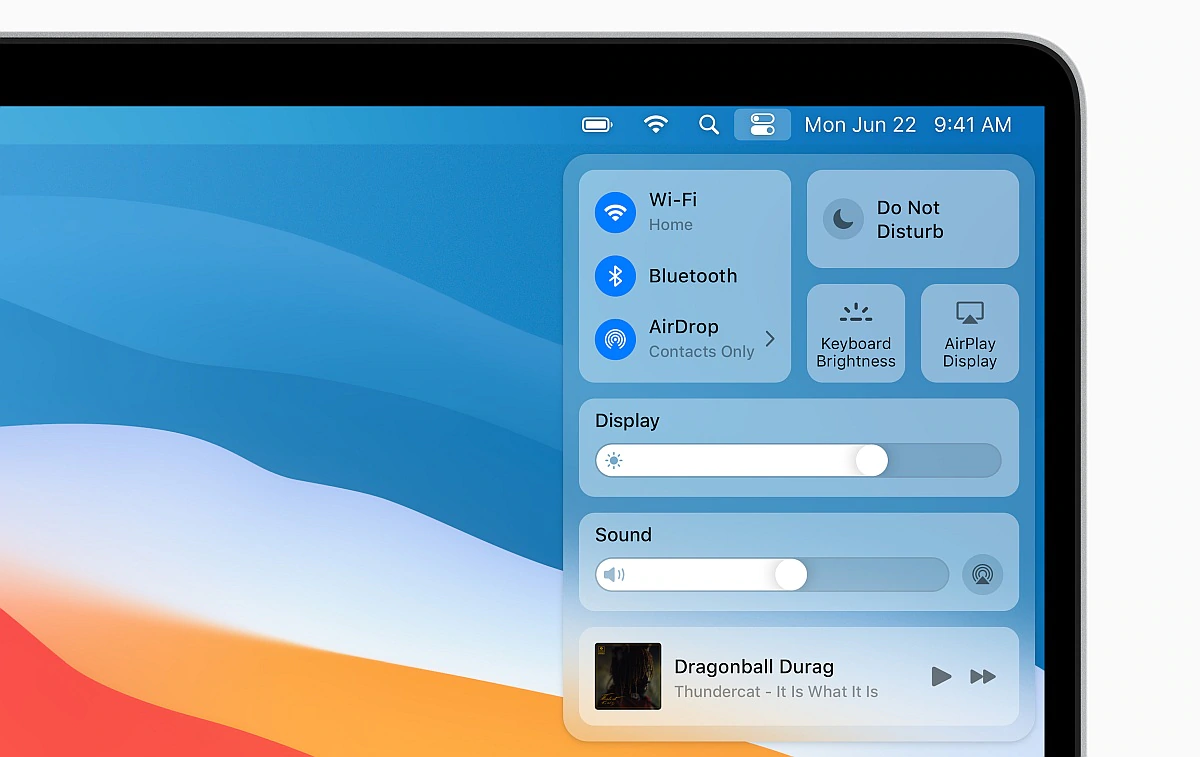Viewport: 1200px width, 757px height.
Task: Open Control Center from the menu bar
Action: [x=763, y=124]
